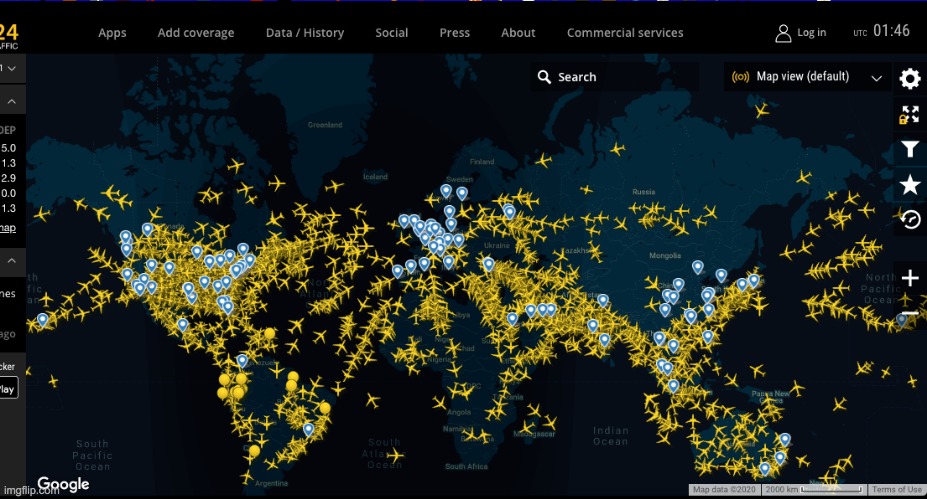Open bookmarks star icon
The width and height of the screenshot is (927, 499).
pos(910,184)
